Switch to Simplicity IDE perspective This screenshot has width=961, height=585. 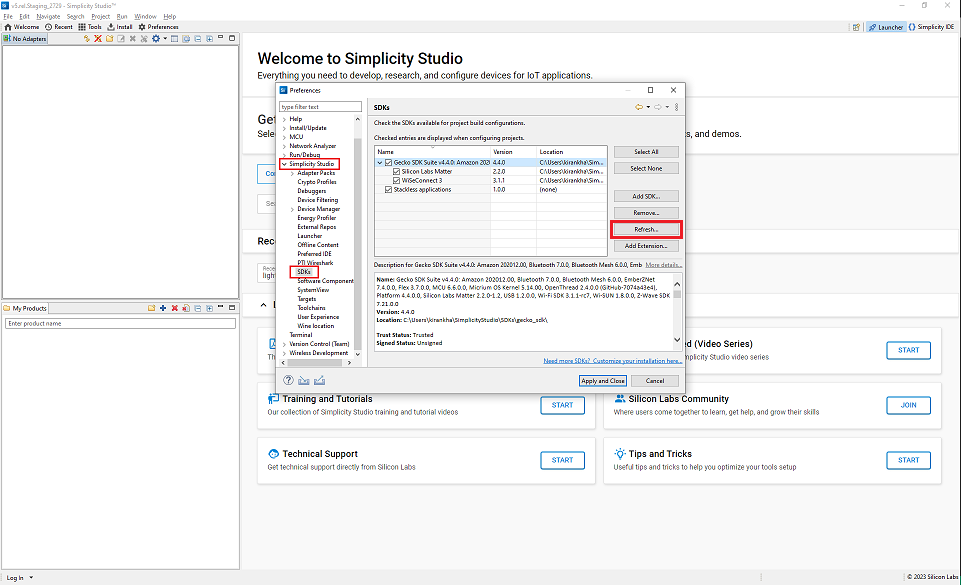click(x=930, y=27)
